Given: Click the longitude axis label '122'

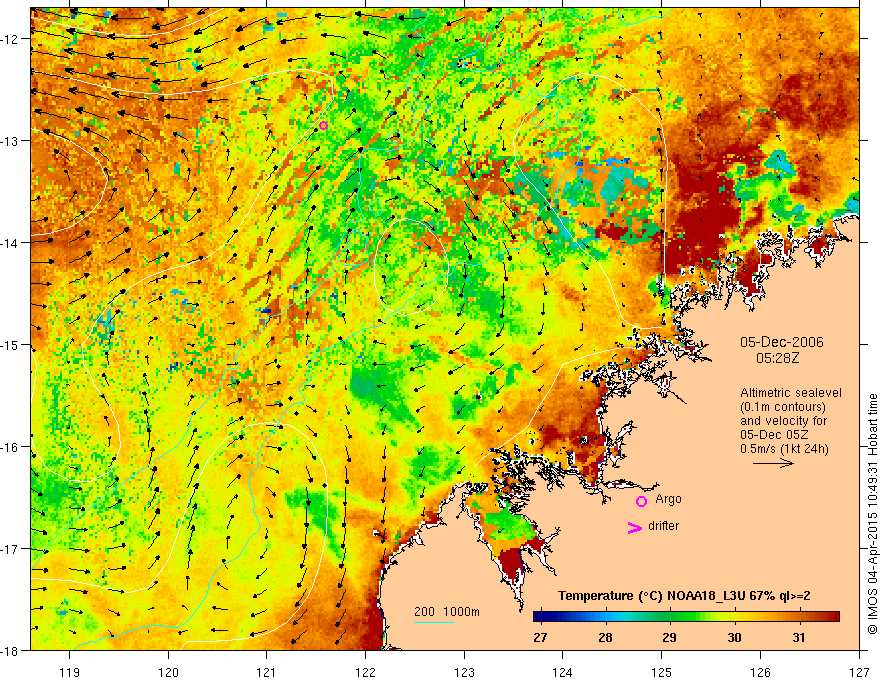Looking at the screenshot, I should pos(365,672).
